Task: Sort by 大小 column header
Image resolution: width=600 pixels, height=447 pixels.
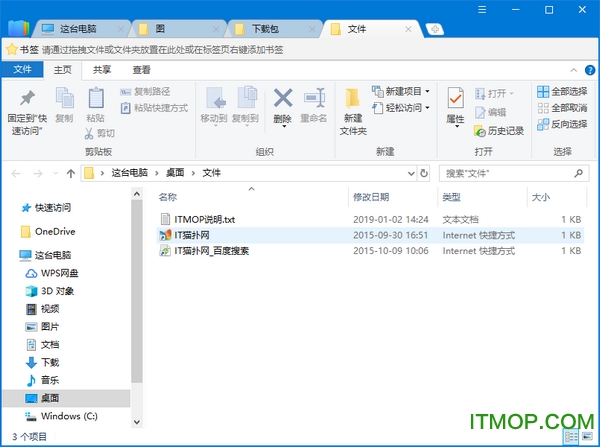Action: 541,197
